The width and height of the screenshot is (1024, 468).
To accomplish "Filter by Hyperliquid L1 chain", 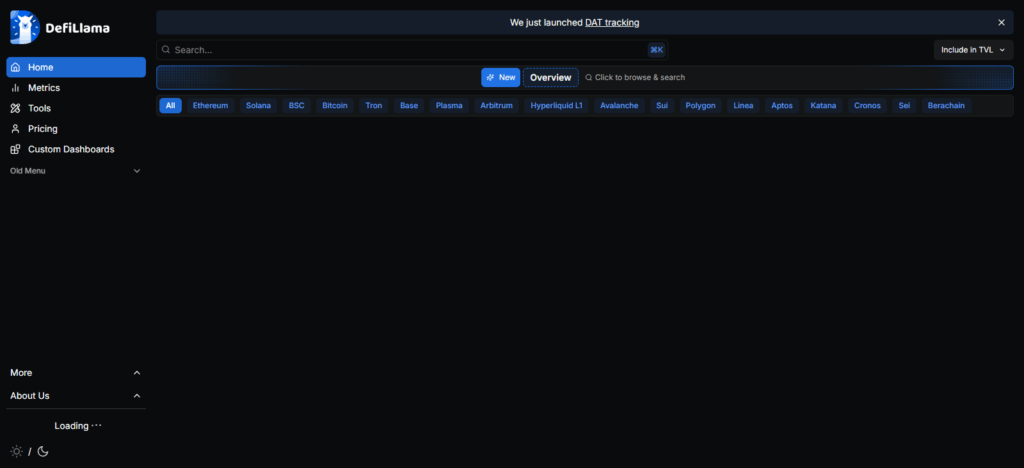I will (557, 105).
